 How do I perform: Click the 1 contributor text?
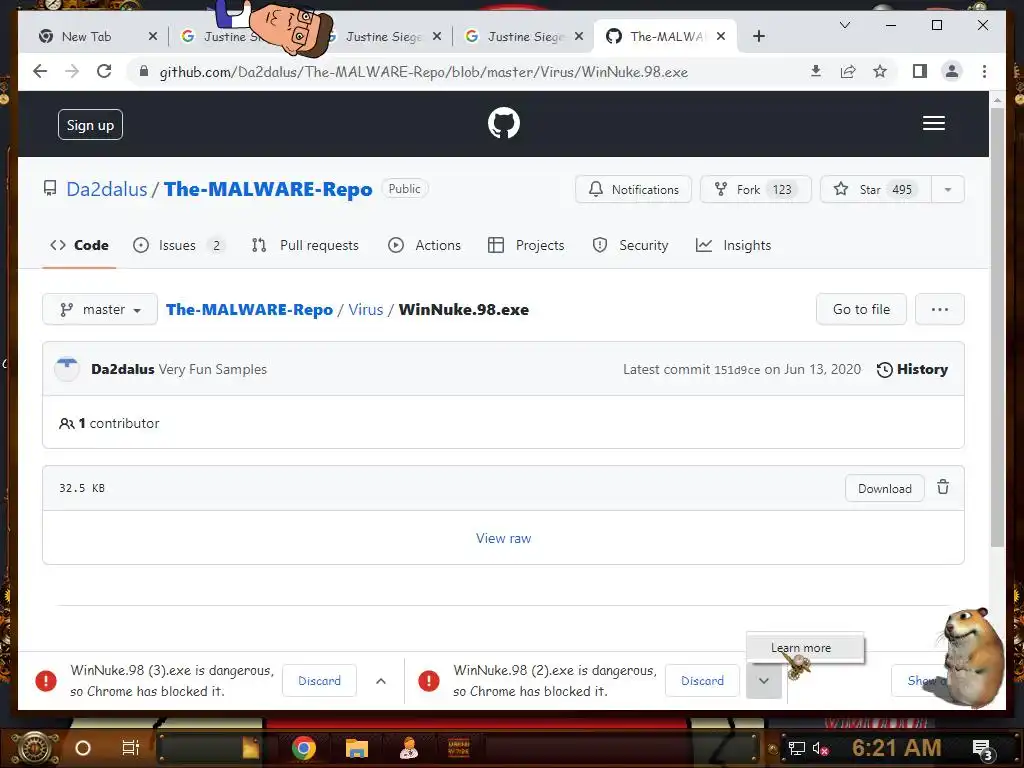pyautogui.click(x=109, y=423)
